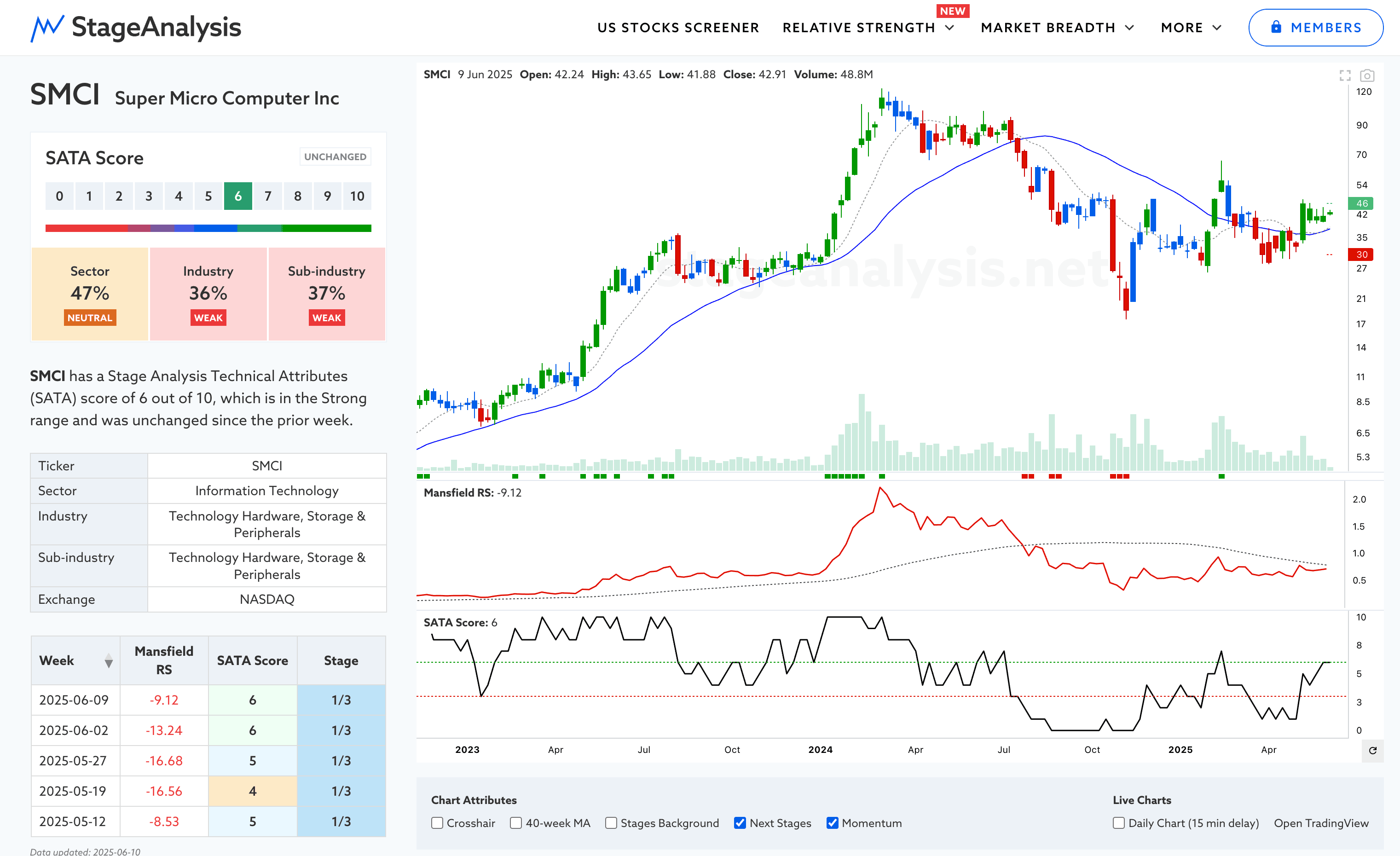
Task: Click the Stage column header
Action: click(x=341, y=660)
